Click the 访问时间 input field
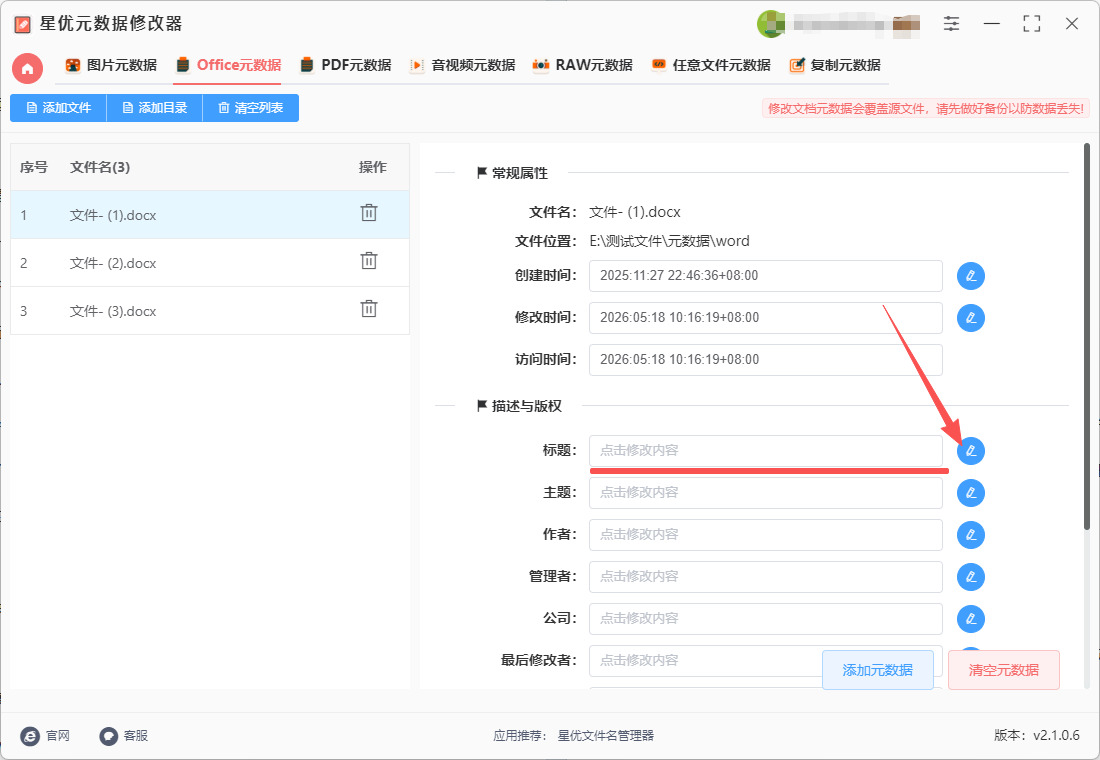The height and width of the screenshot is (760, 1100). (765, 360)
